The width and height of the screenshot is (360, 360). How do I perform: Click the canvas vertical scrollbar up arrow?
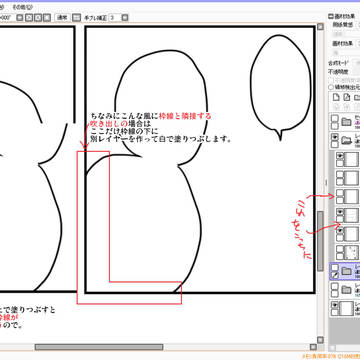pyautogui.click(x=320, y=26)
